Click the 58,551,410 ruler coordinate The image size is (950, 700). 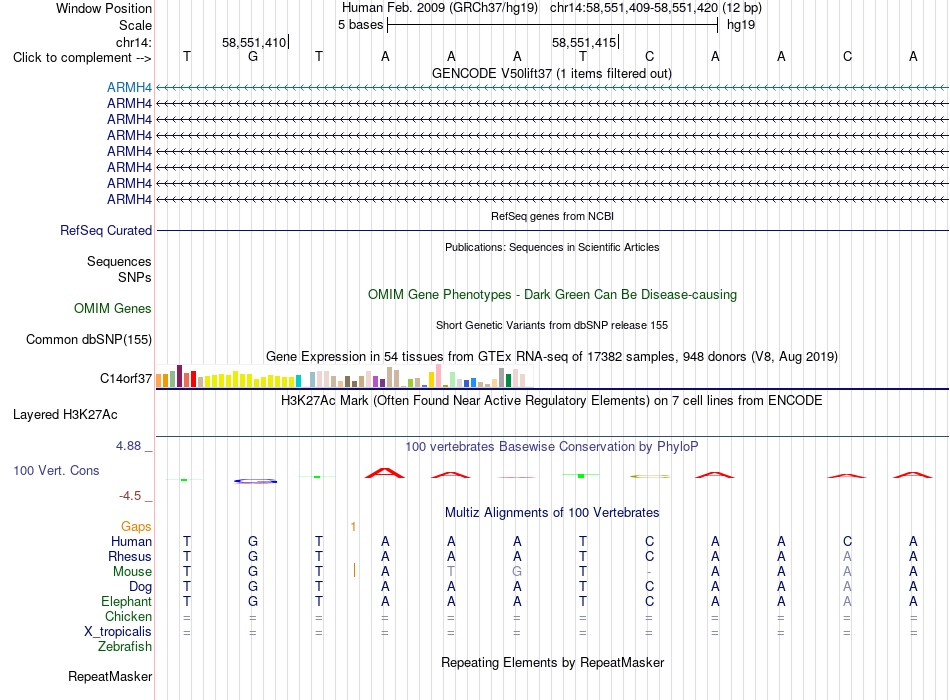(254, 42)
